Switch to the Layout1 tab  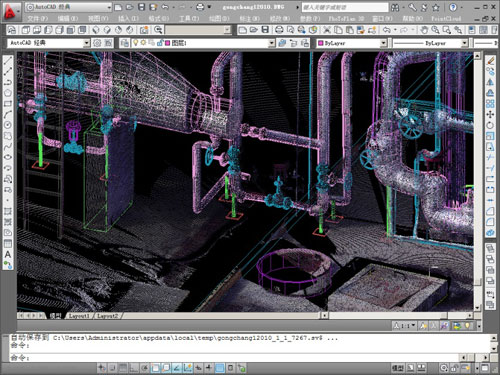pos(79,316)
